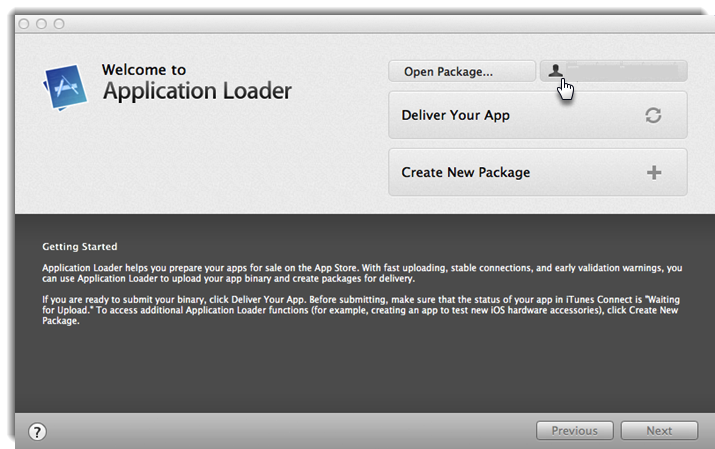This screenshot has height=449, width=715.
Task: Advance with the Next button
Action: tap(659, 430)
